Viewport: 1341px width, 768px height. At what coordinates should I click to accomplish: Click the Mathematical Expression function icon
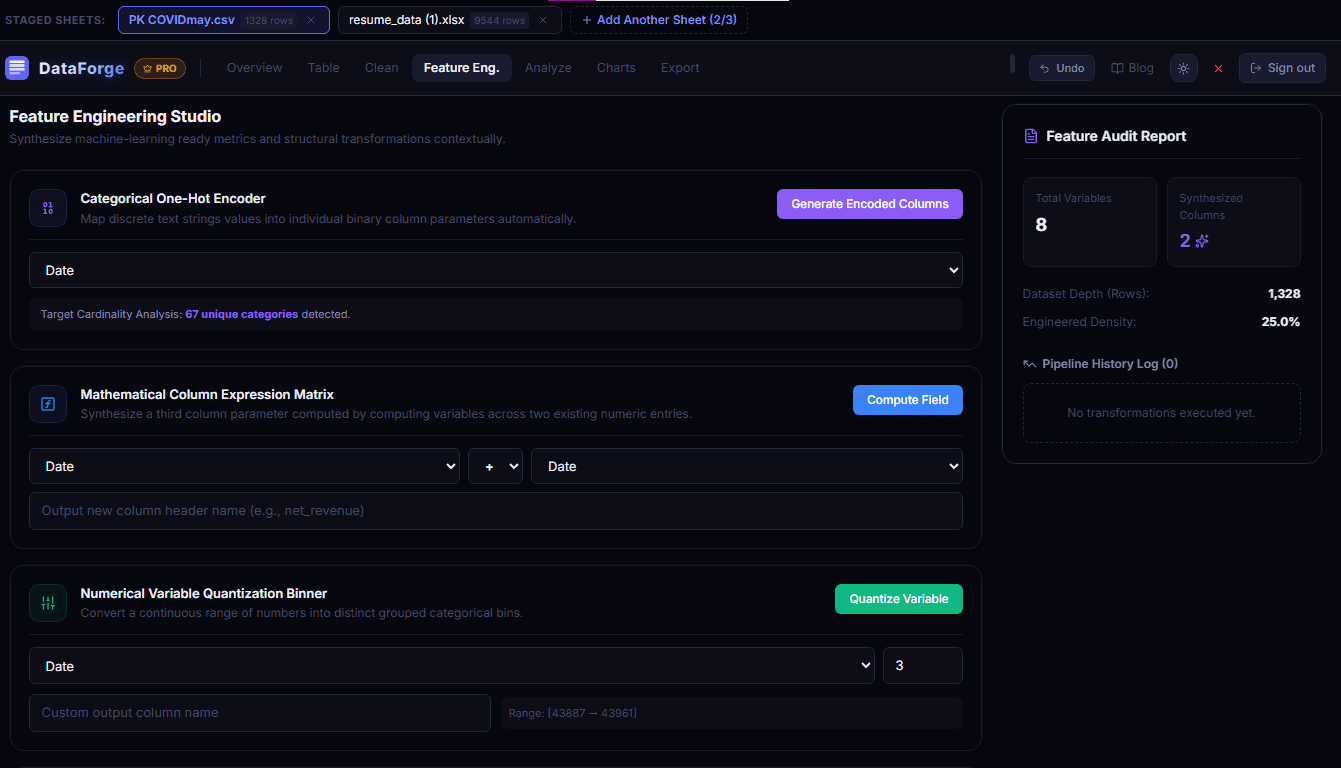pyautogui.click(x=48, y=404)
